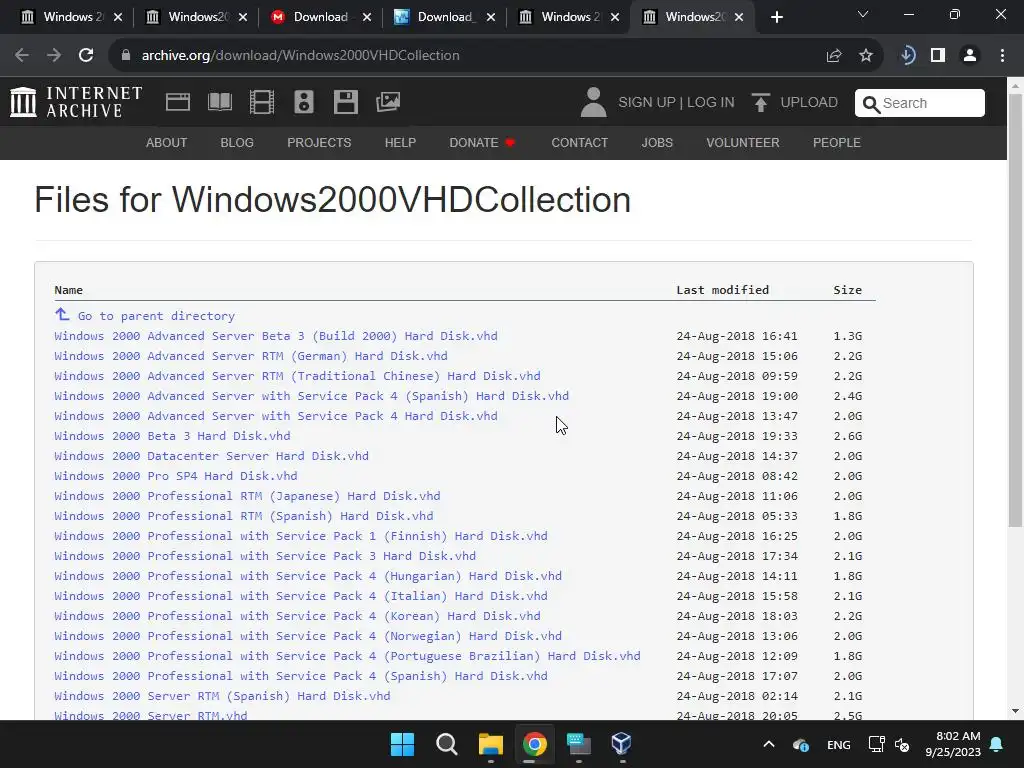Click the download manager extension icon

coord(908,56)
